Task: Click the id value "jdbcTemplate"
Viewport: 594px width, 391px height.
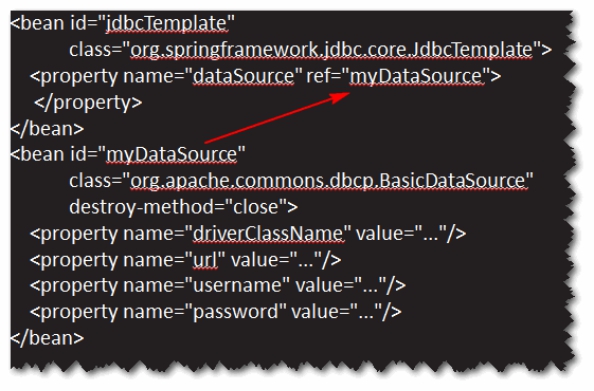Action: pos(167,24)
